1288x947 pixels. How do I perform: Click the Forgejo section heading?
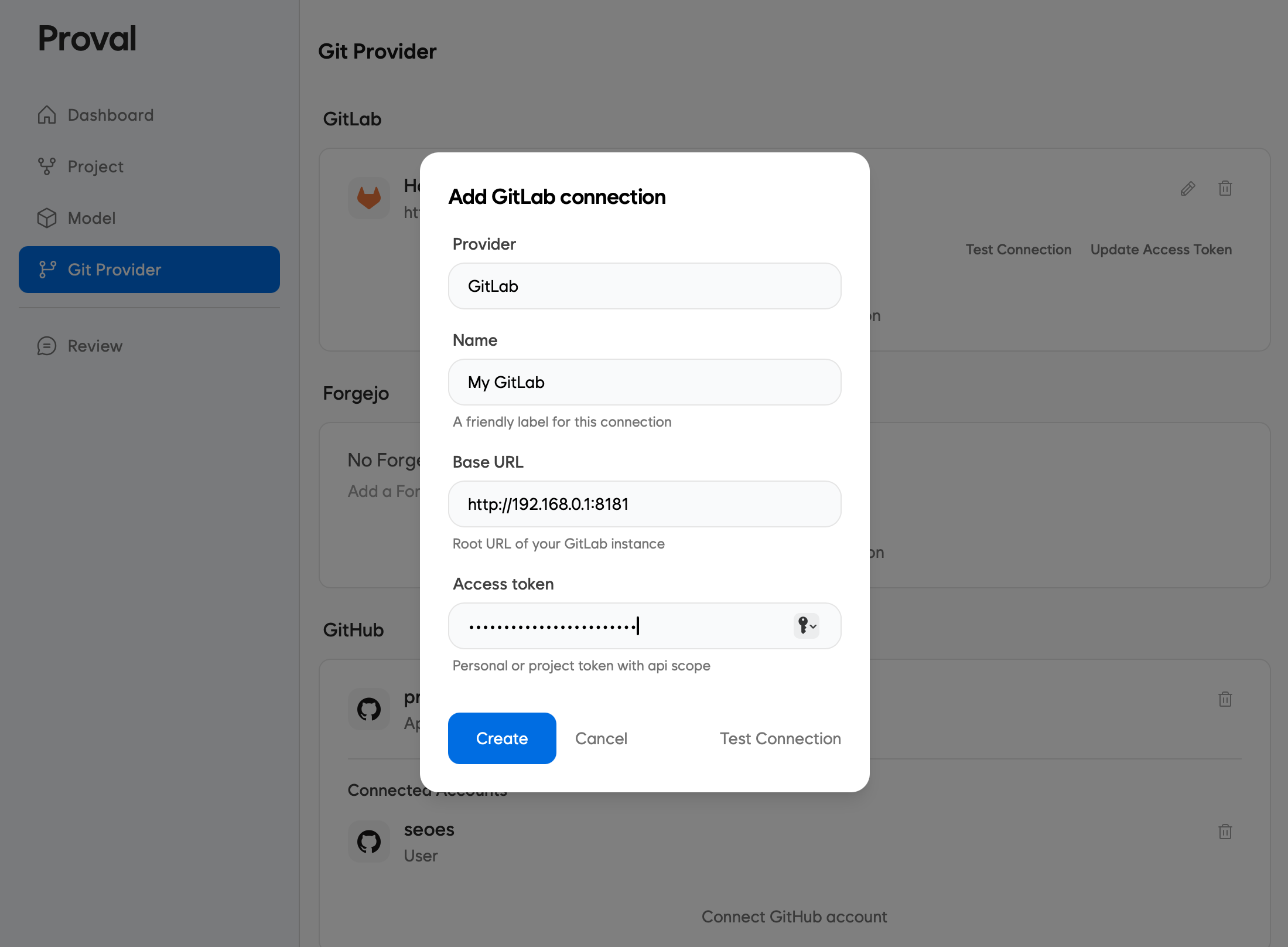356,393
